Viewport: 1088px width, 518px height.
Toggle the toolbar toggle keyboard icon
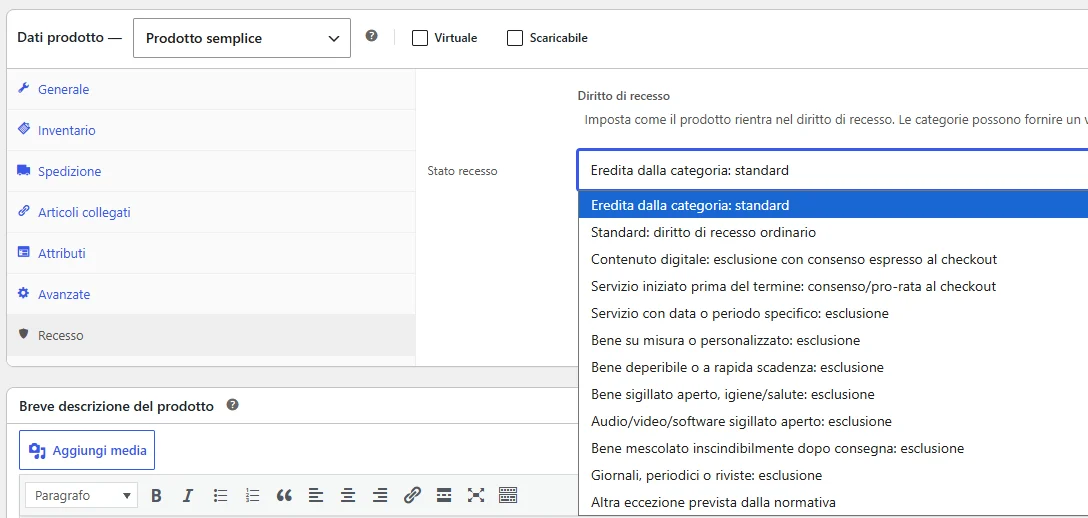pos(508,495)
